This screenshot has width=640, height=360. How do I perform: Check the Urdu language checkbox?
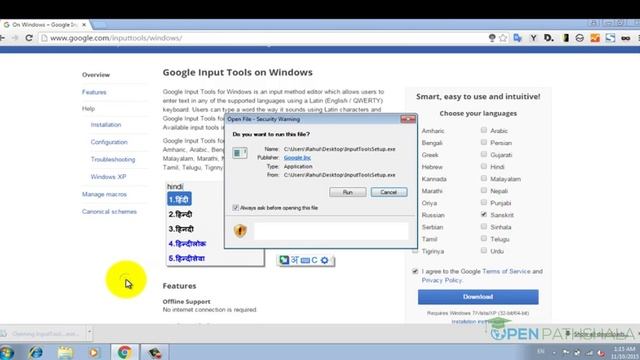(484, 250)
